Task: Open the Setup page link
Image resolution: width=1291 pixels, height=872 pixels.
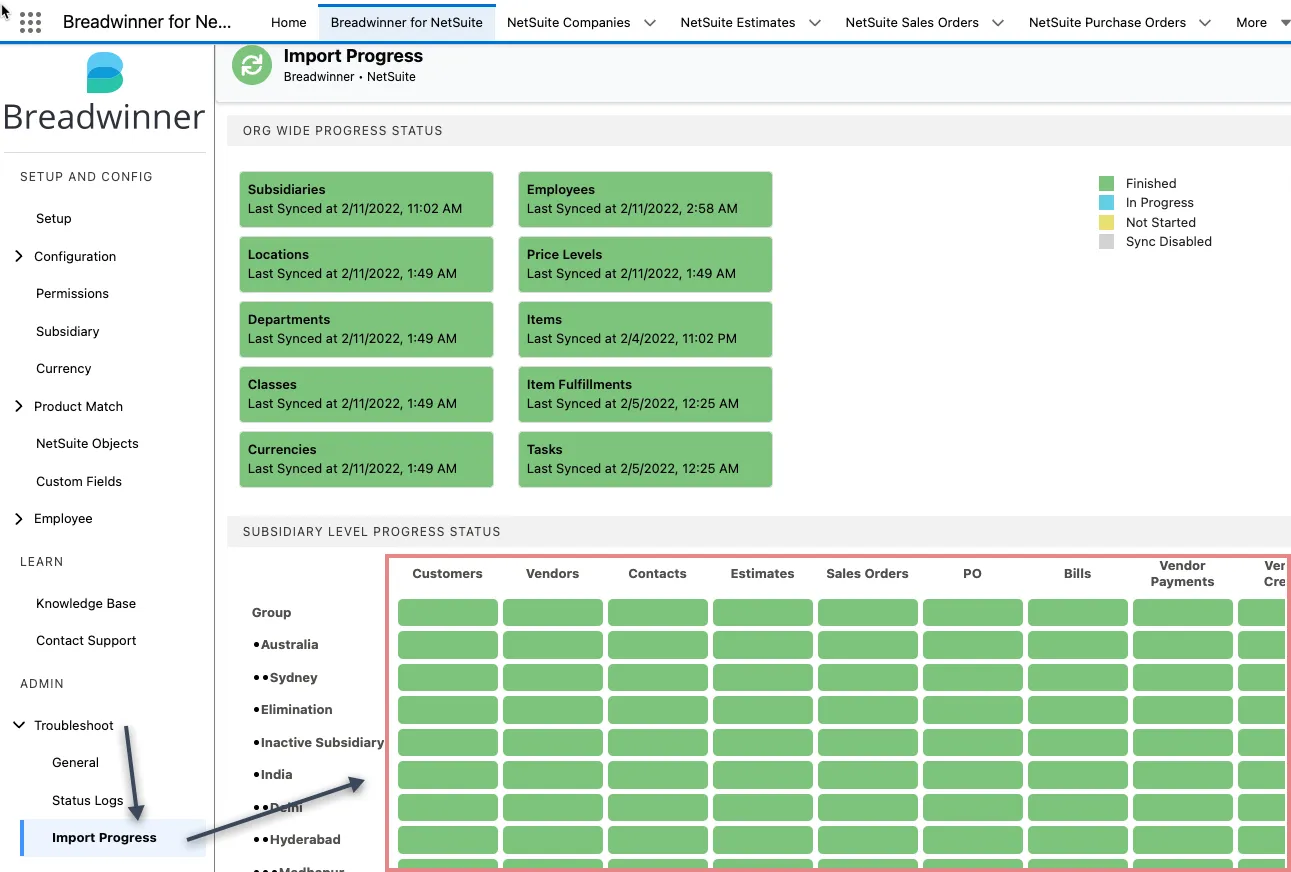Action: pyautogui.click(x=54, y=218)
